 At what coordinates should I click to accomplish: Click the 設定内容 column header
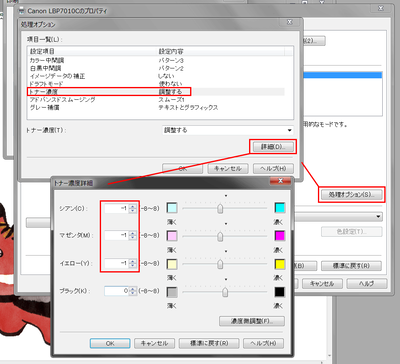pyautogui.click(x=221, y=51)
